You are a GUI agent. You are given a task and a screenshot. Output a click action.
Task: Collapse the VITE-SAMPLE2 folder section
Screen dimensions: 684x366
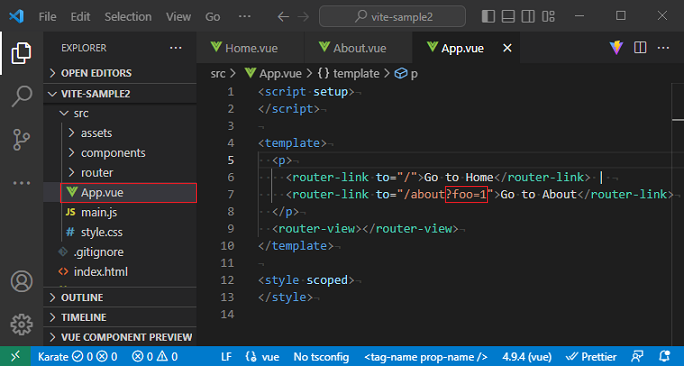(120, 94)
